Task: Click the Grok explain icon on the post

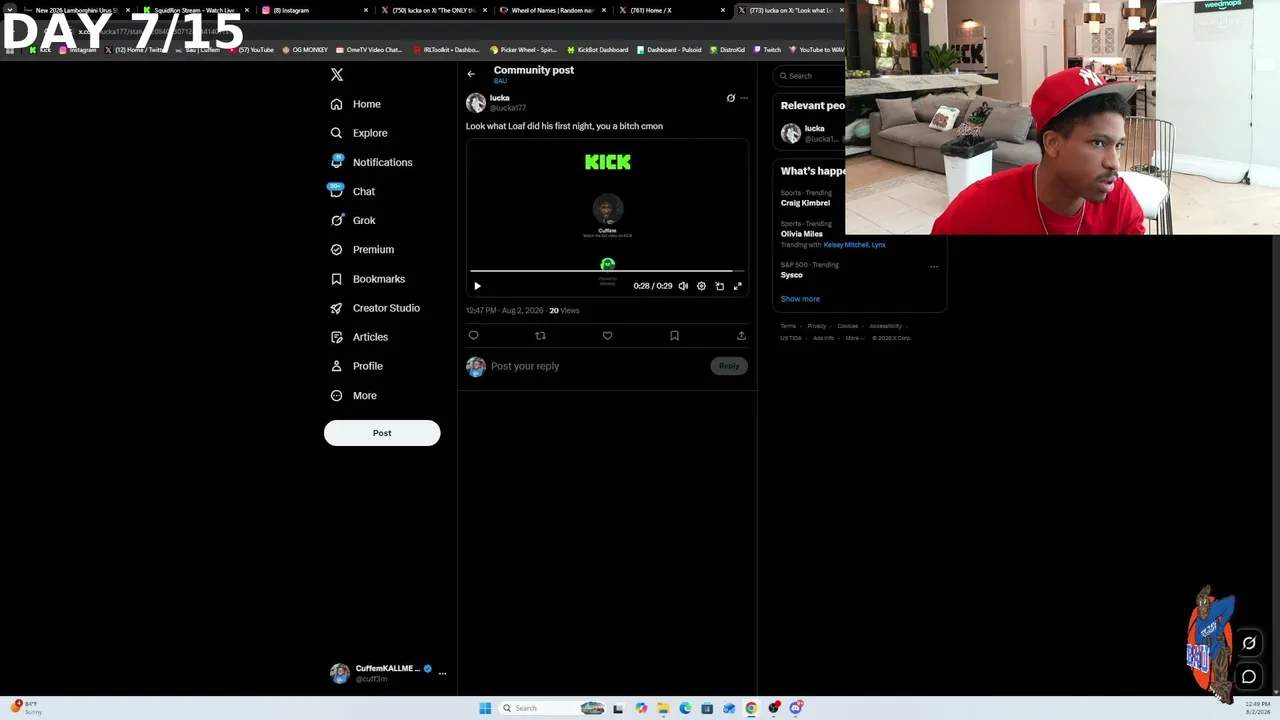Action: pyautogui.click(x=730, y=98)
